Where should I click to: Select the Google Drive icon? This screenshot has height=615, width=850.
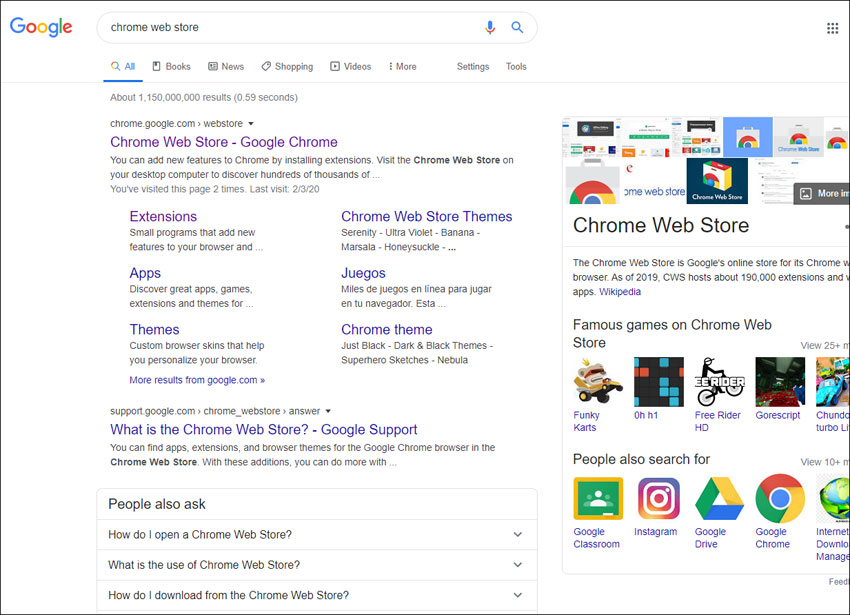[719, 498]
